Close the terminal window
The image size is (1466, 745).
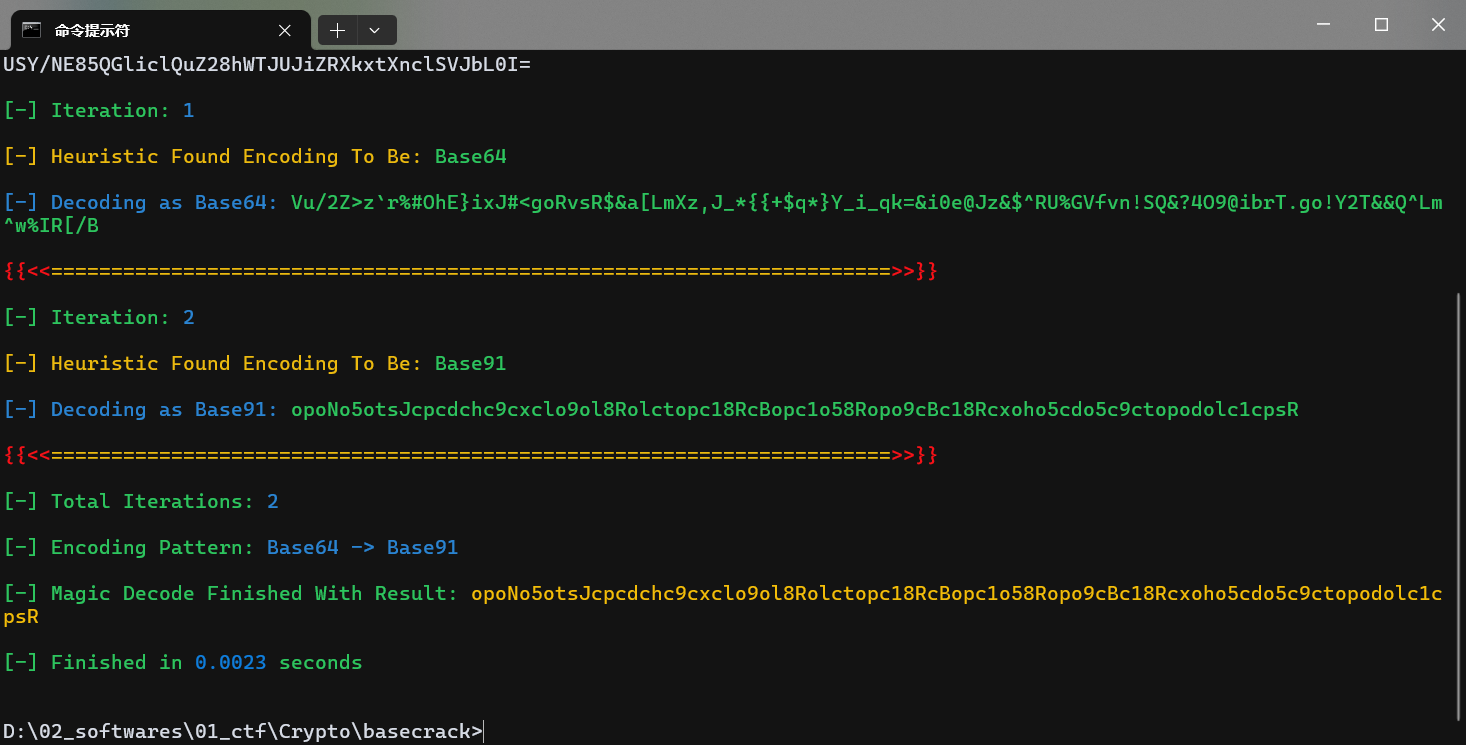1438,25
